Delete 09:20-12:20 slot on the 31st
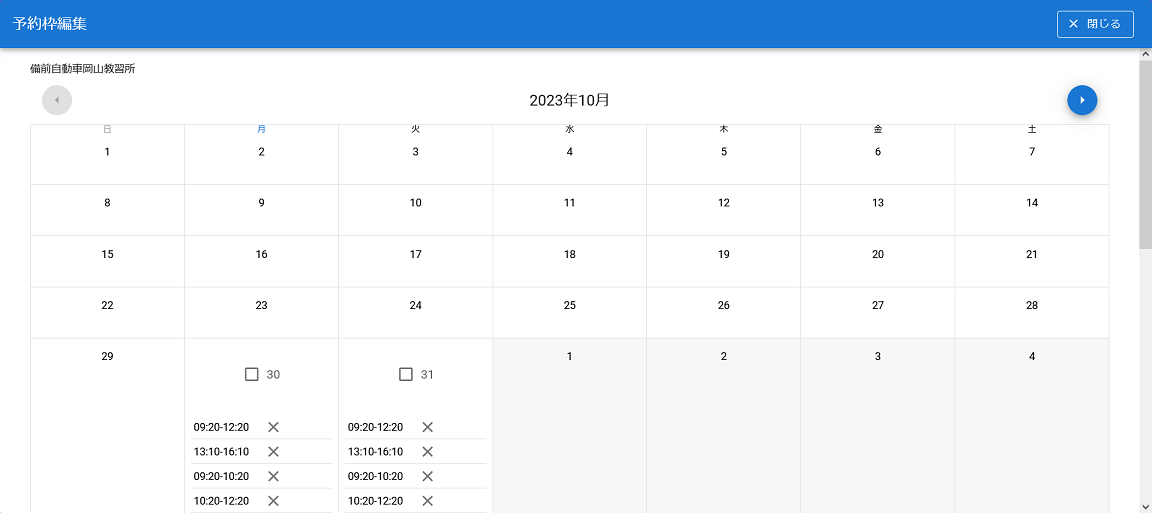The height and width of the screenshot is (513, 1152). (x=427, y=427)
